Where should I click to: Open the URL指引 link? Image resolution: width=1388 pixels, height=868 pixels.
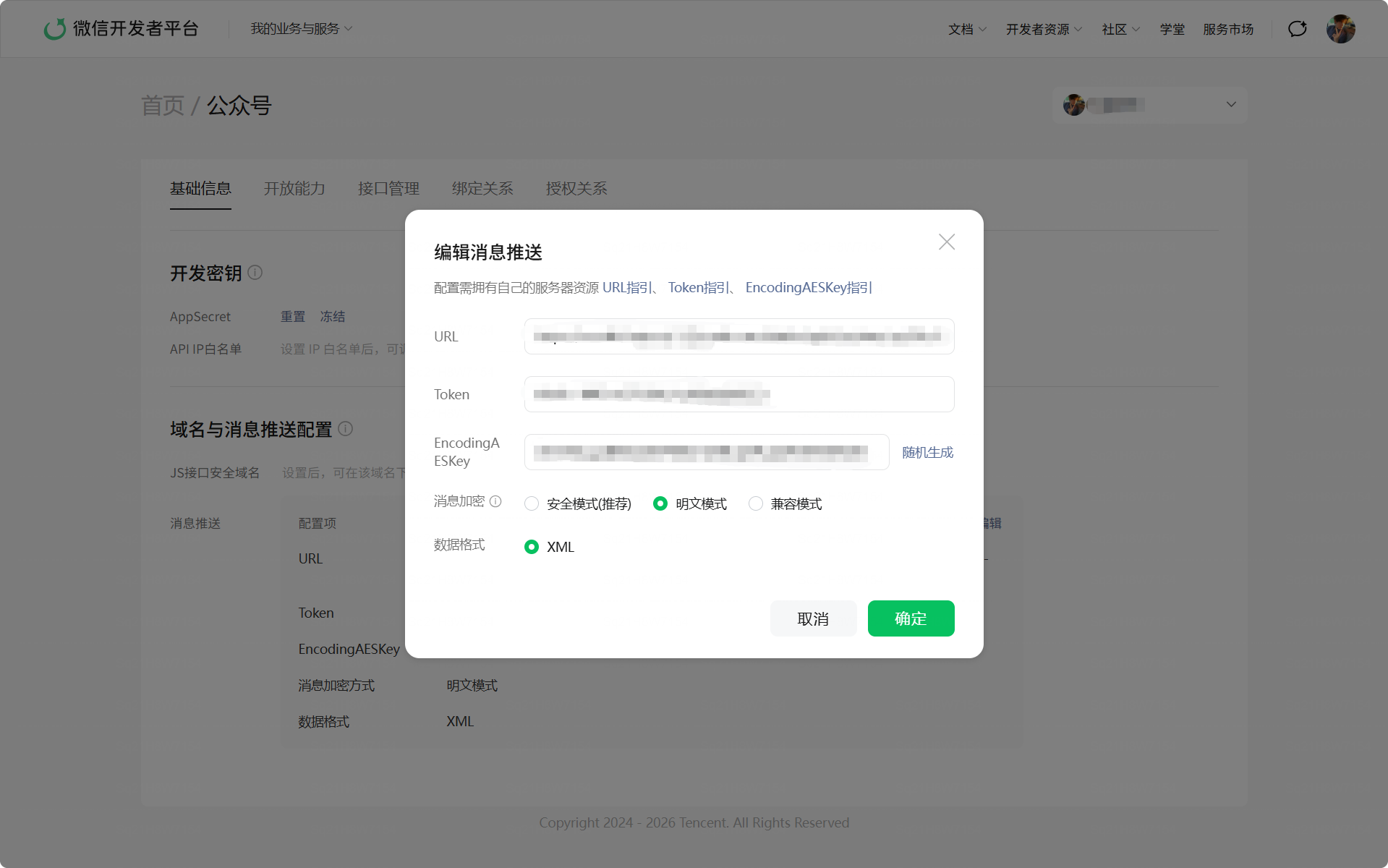tap(628, 287)
